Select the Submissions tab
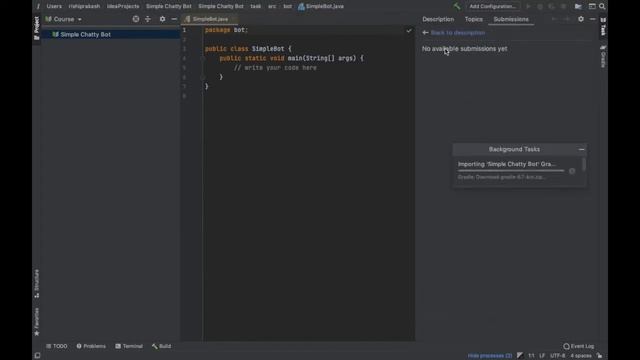 (511, 19)
